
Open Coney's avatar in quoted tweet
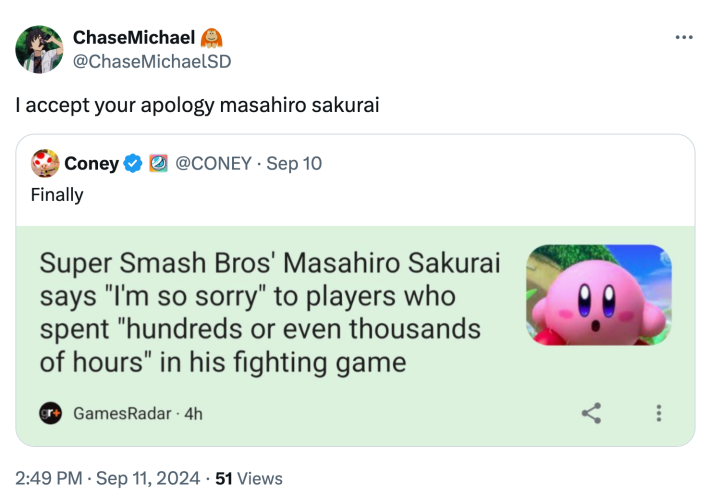44,163
